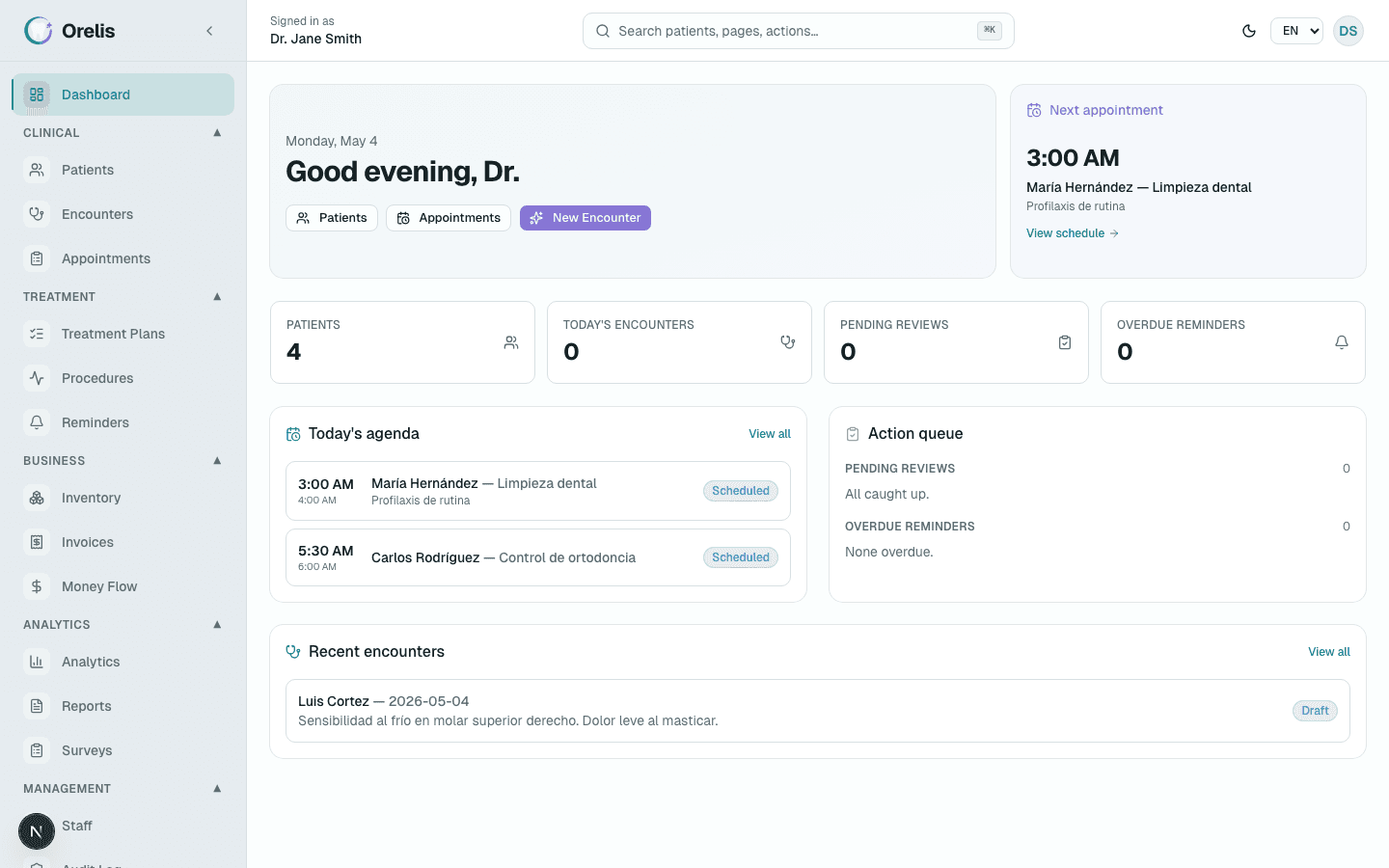Click the Patients people icon in sidebar

coord(37,170)
